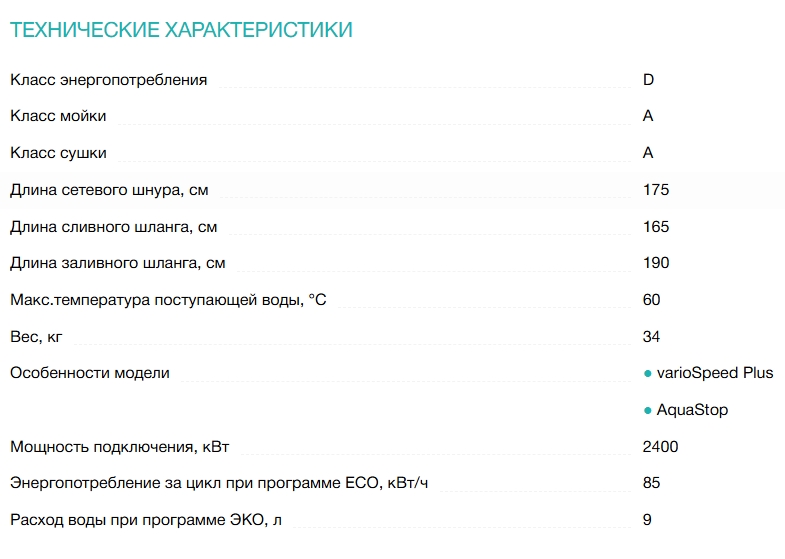Click the ТЕХНИЧЕСКИЕ ХАРАКТЕРИСТИКИ heading
785x559 pixels.
coord(181,30)
